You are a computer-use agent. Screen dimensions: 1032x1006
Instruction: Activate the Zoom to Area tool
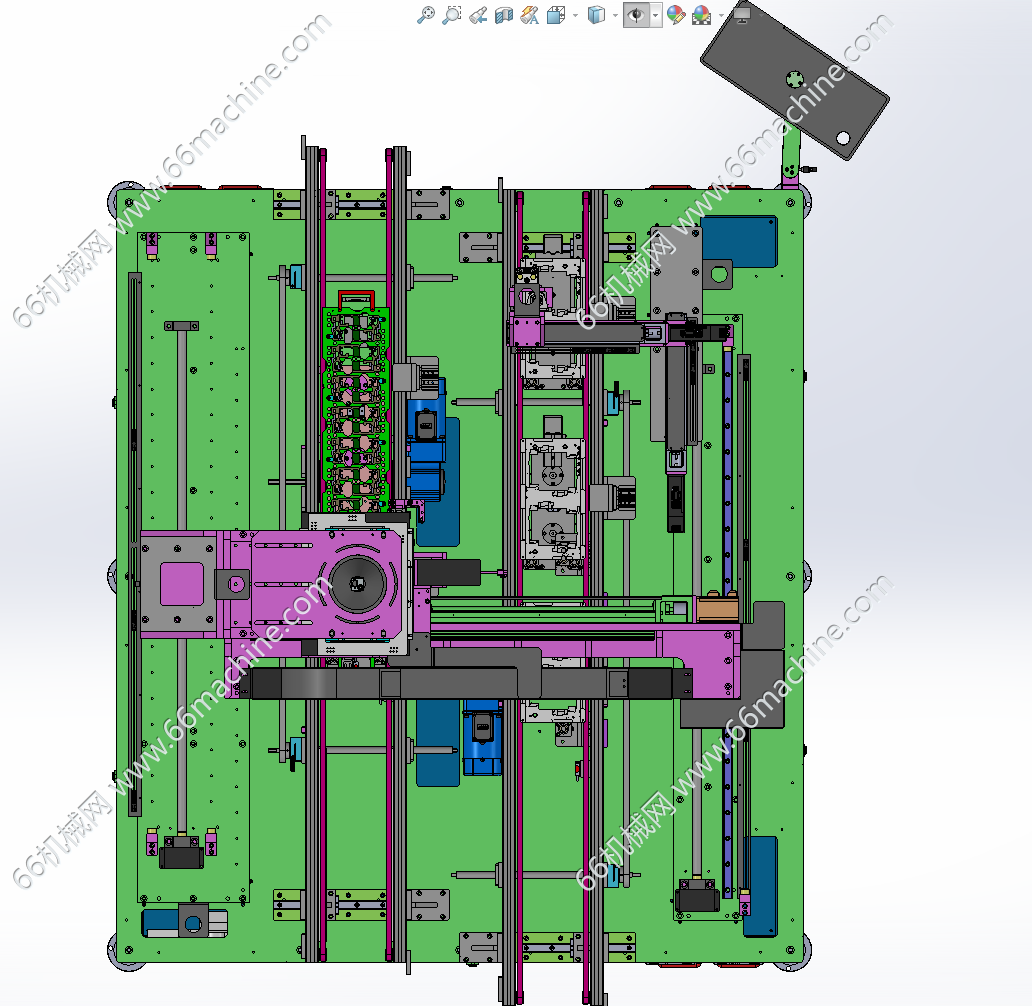452,15
